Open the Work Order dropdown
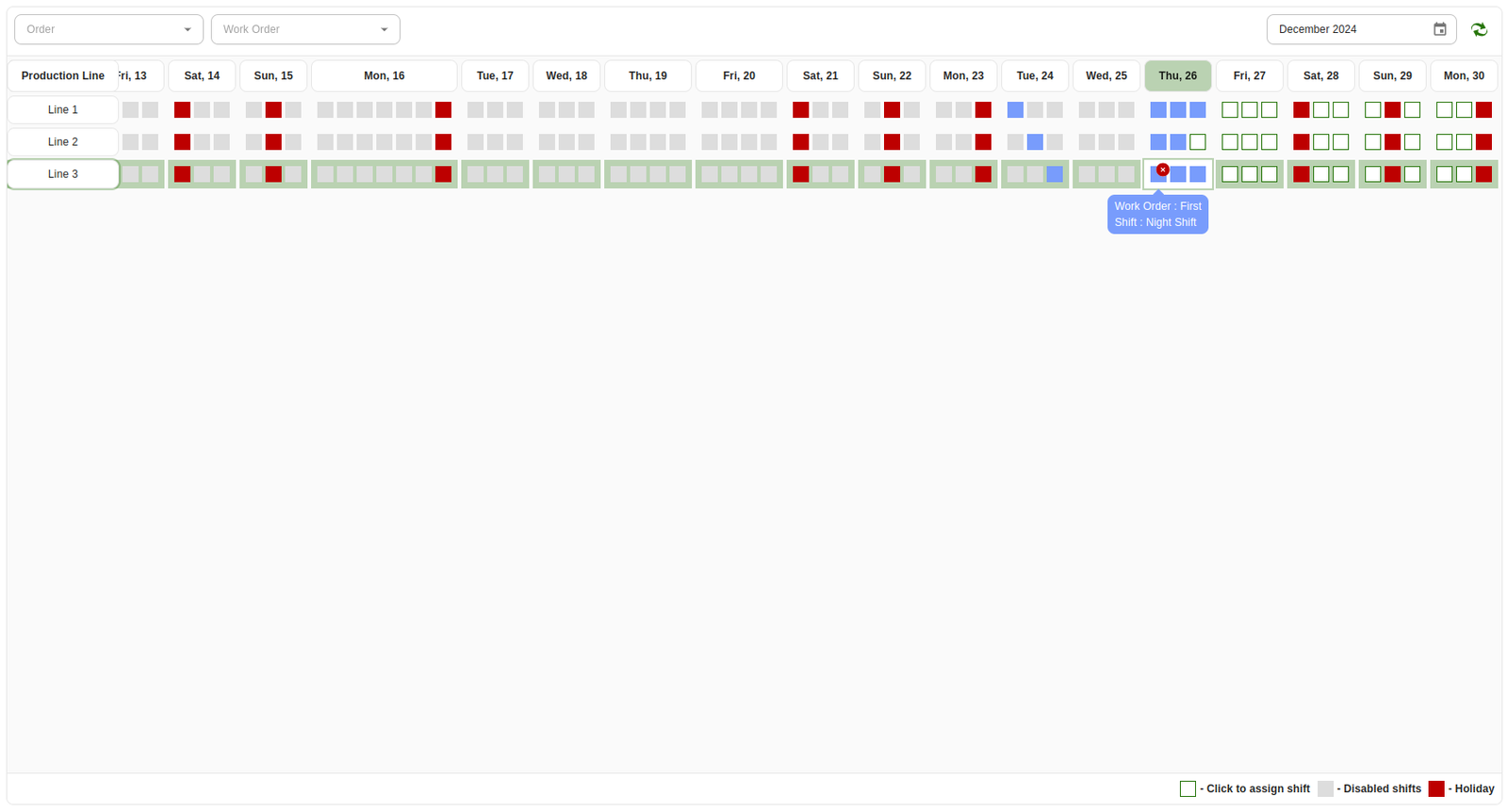 point(305,29)
